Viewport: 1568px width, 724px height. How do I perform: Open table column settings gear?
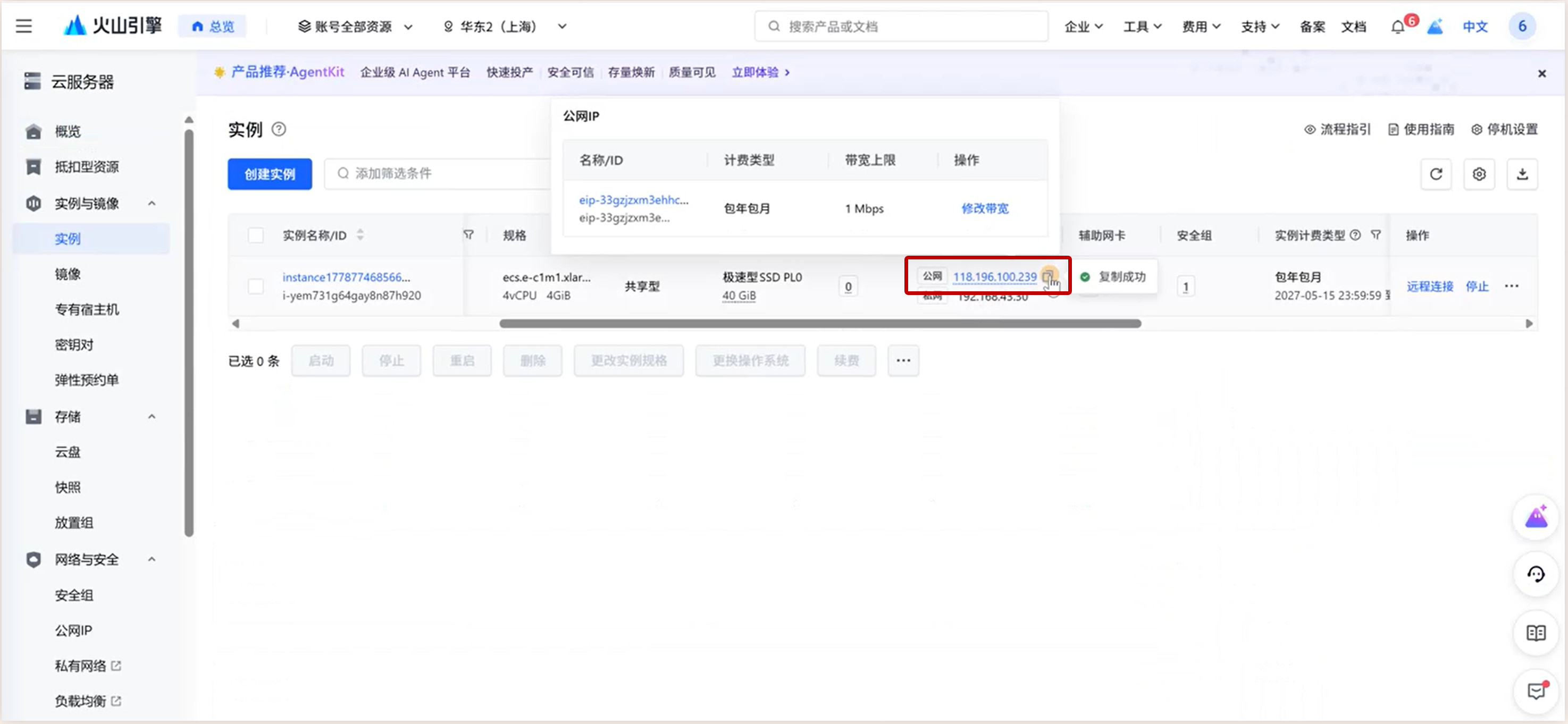pos(1479,174)
